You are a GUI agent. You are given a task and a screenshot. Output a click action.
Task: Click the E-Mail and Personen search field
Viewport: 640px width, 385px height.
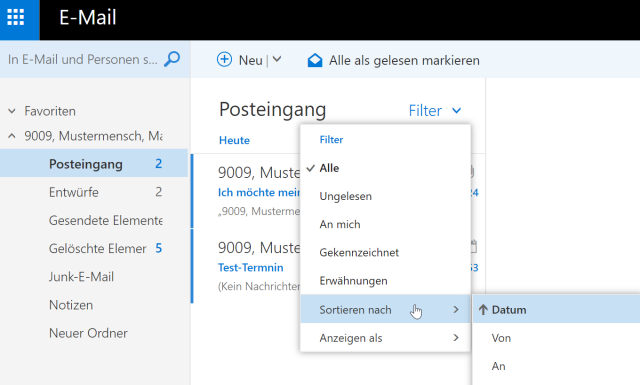[82, 60]
